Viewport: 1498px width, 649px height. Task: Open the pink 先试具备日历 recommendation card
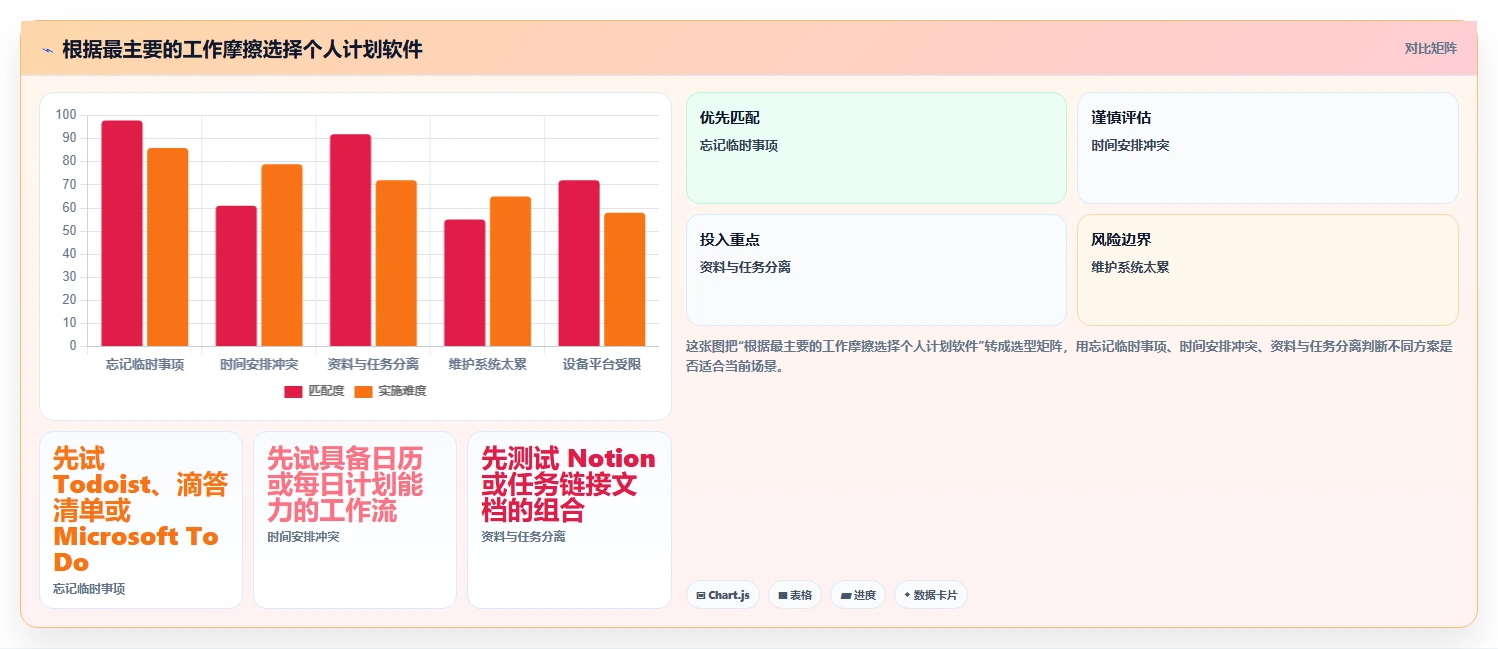tap(355, 520)
